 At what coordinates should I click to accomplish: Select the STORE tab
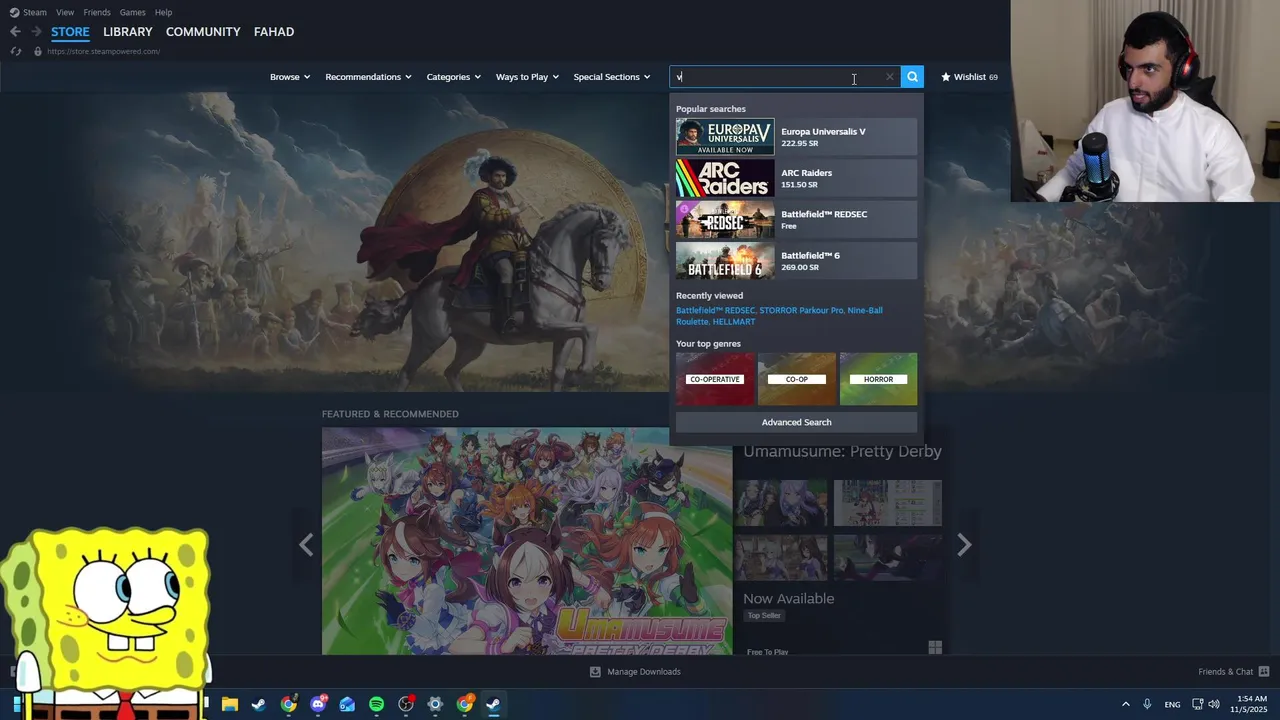point(70,32)
